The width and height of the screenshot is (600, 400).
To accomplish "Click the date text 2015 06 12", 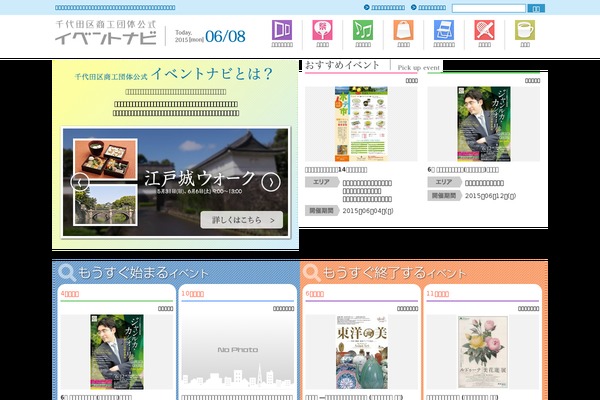I will tap(490, 196).
